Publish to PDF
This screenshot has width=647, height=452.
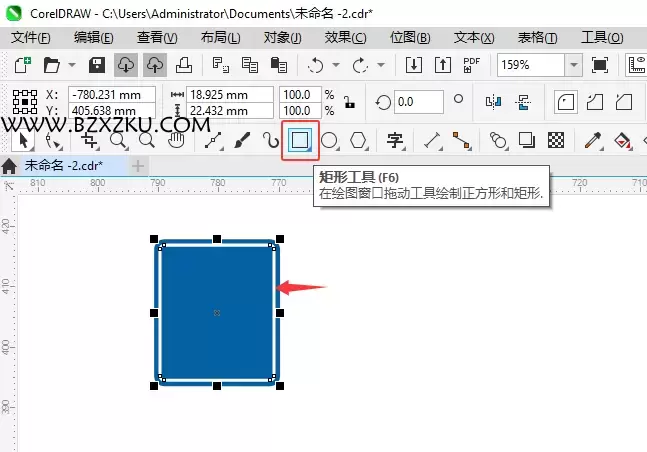click(x=471, y=65)
